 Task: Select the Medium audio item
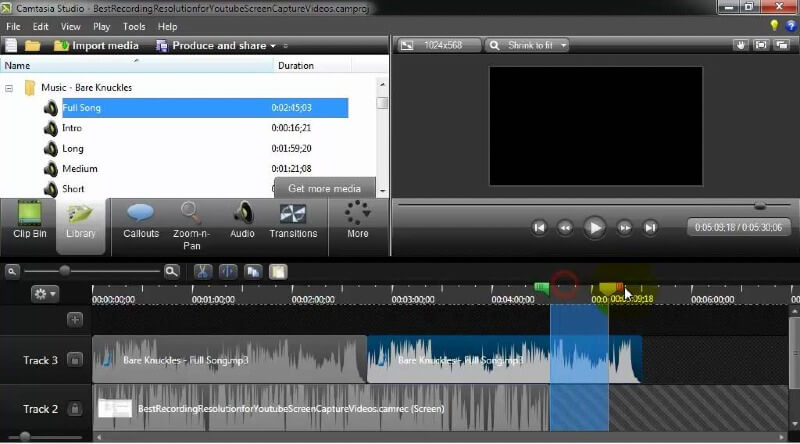point(80,169)
